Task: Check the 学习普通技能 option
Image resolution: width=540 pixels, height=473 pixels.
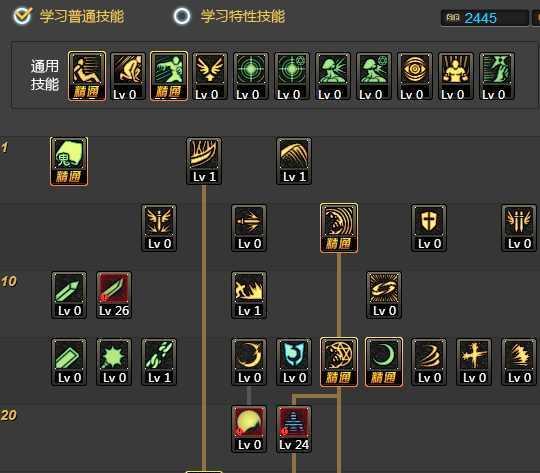Action: (x=23, y=16)
